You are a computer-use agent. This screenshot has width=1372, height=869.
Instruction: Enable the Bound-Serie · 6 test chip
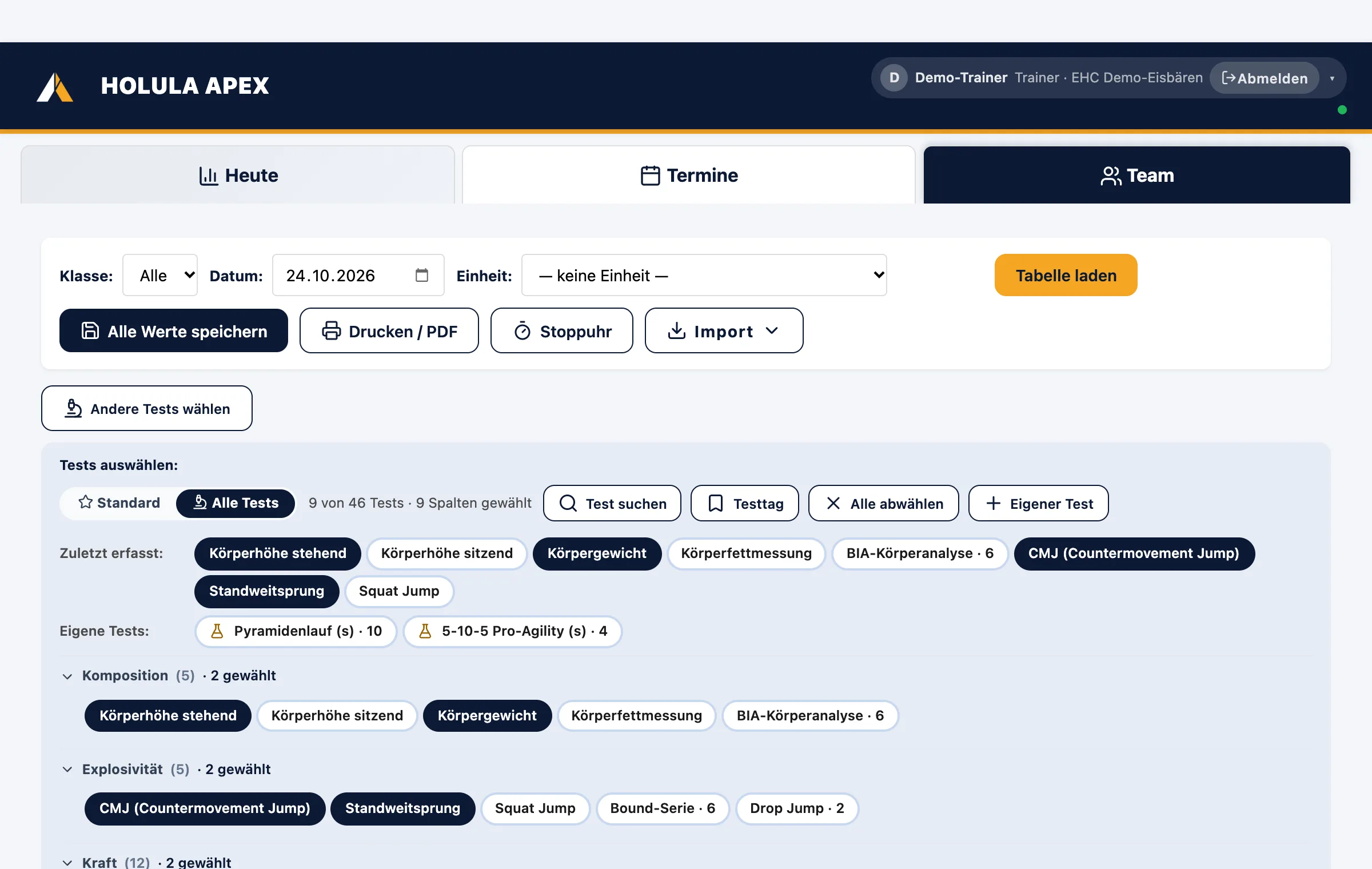(x=663, y=808)
